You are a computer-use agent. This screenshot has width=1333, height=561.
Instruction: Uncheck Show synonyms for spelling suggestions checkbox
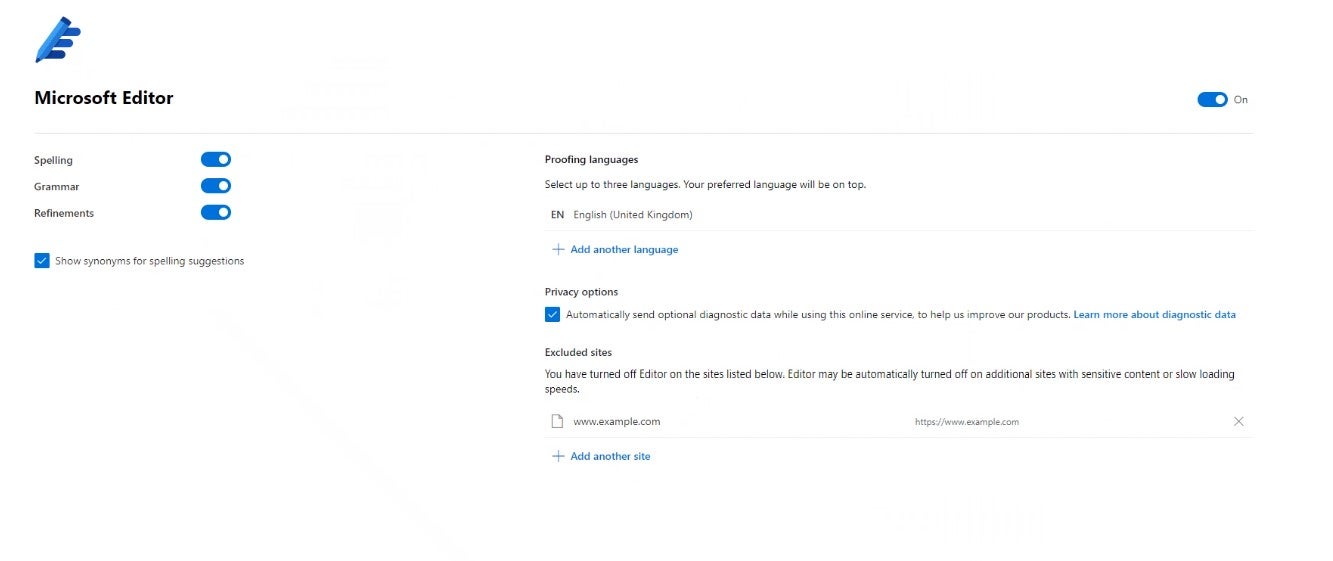tap(42, 261)
